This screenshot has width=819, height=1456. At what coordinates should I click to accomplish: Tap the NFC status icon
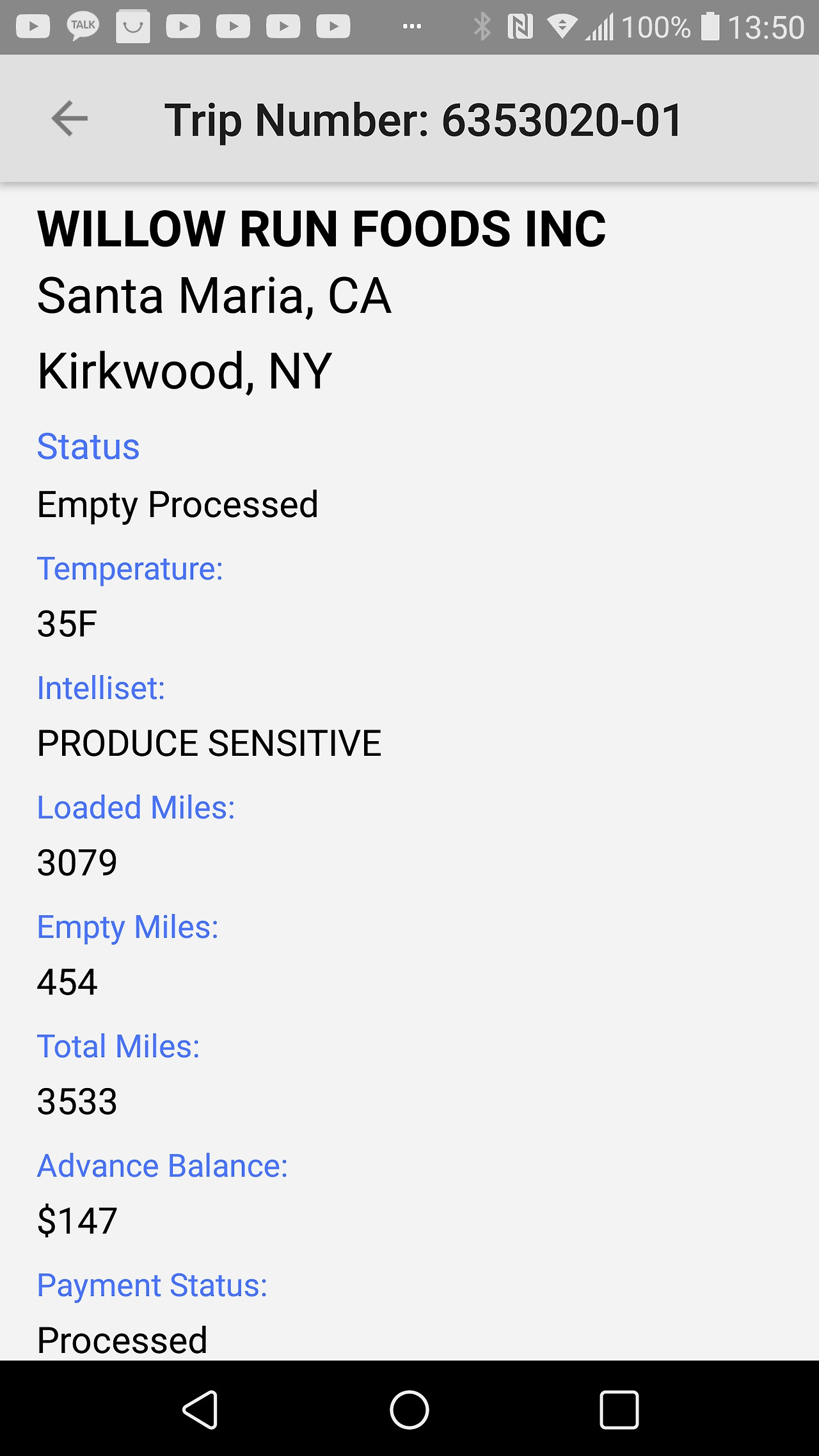(x=520, y=27)
